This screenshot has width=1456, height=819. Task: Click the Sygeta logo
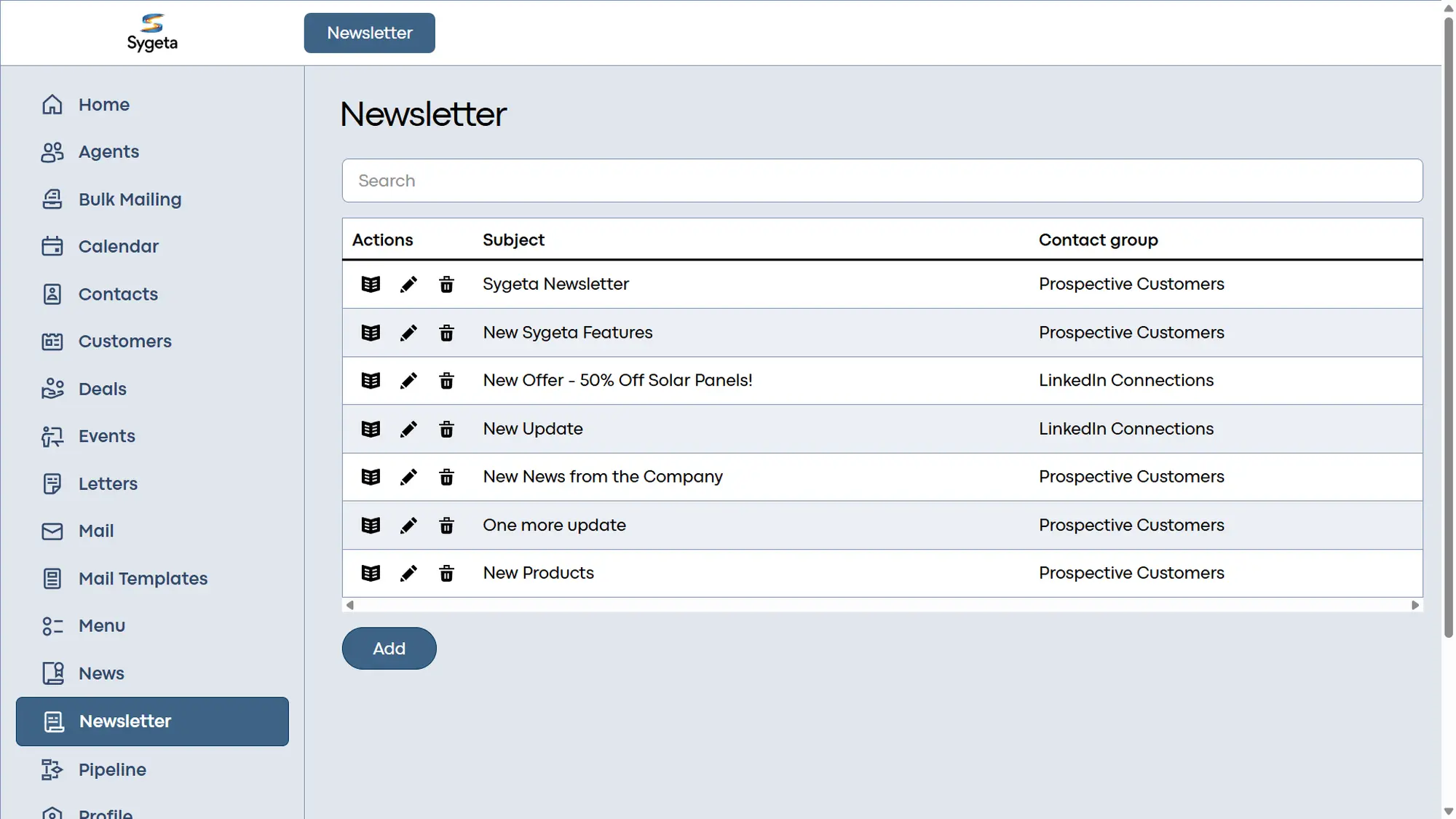point(152,33)
